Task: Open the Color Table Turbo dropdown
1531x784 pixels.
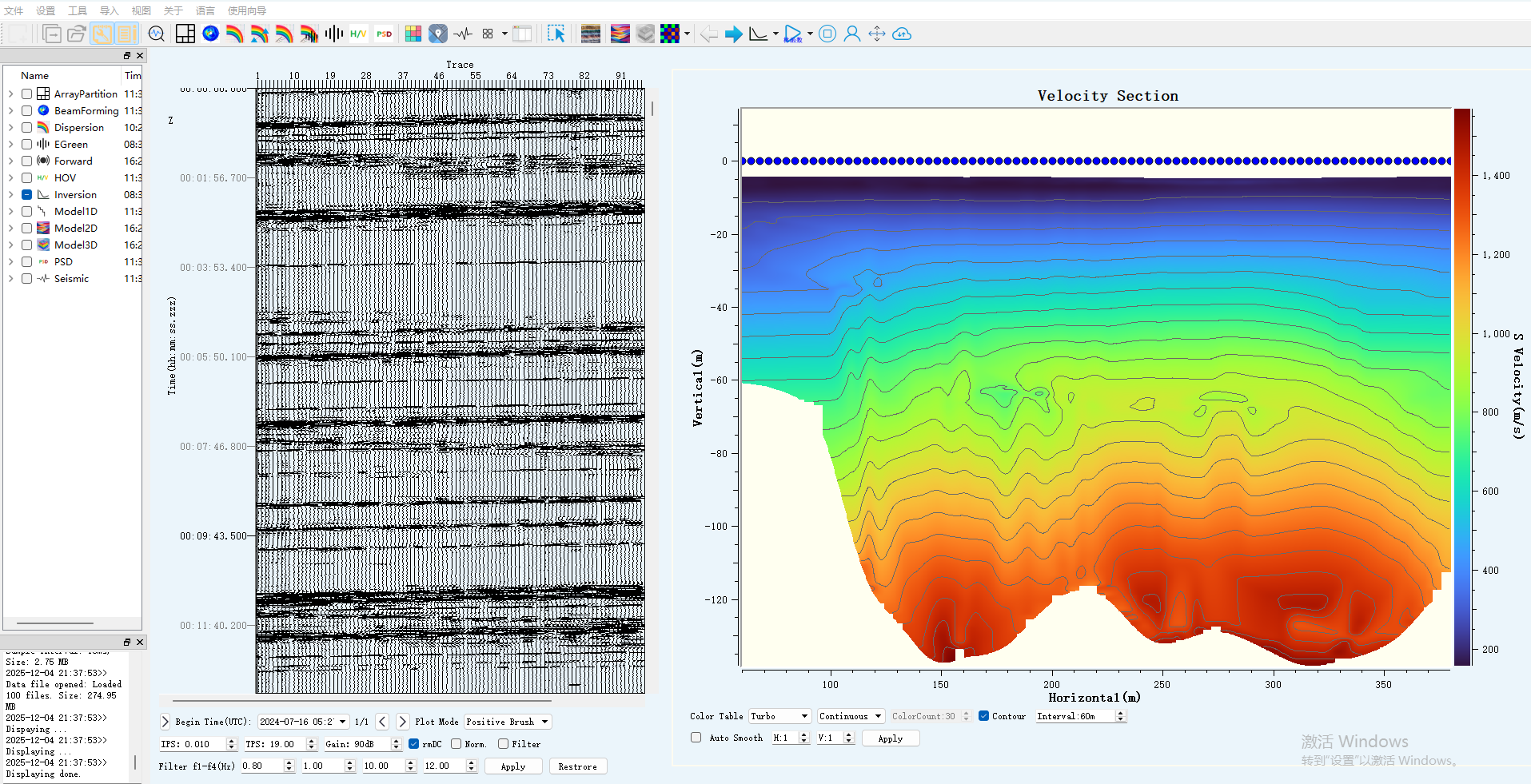Action: coord(779,716)
